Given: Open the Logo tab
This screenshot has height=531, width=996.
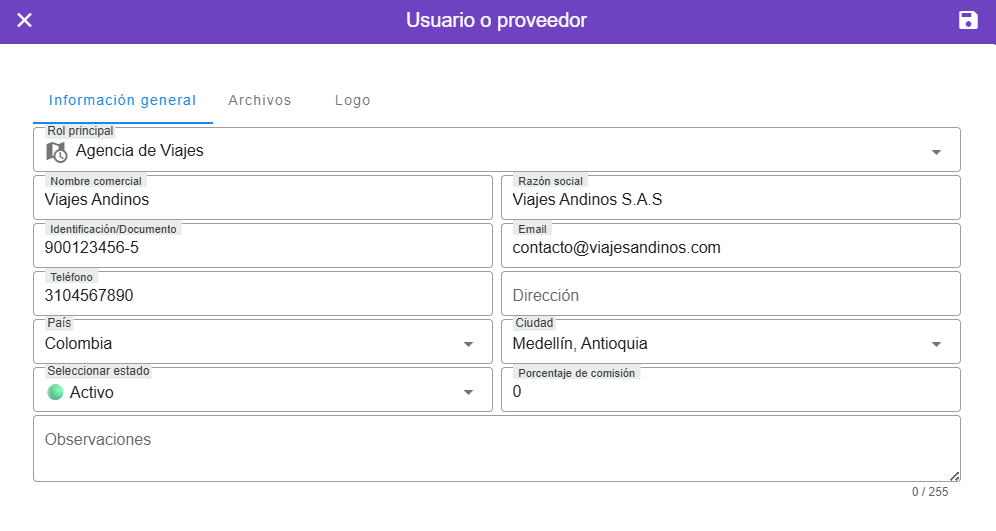Looking at the screenshot, I should [353, 101].
